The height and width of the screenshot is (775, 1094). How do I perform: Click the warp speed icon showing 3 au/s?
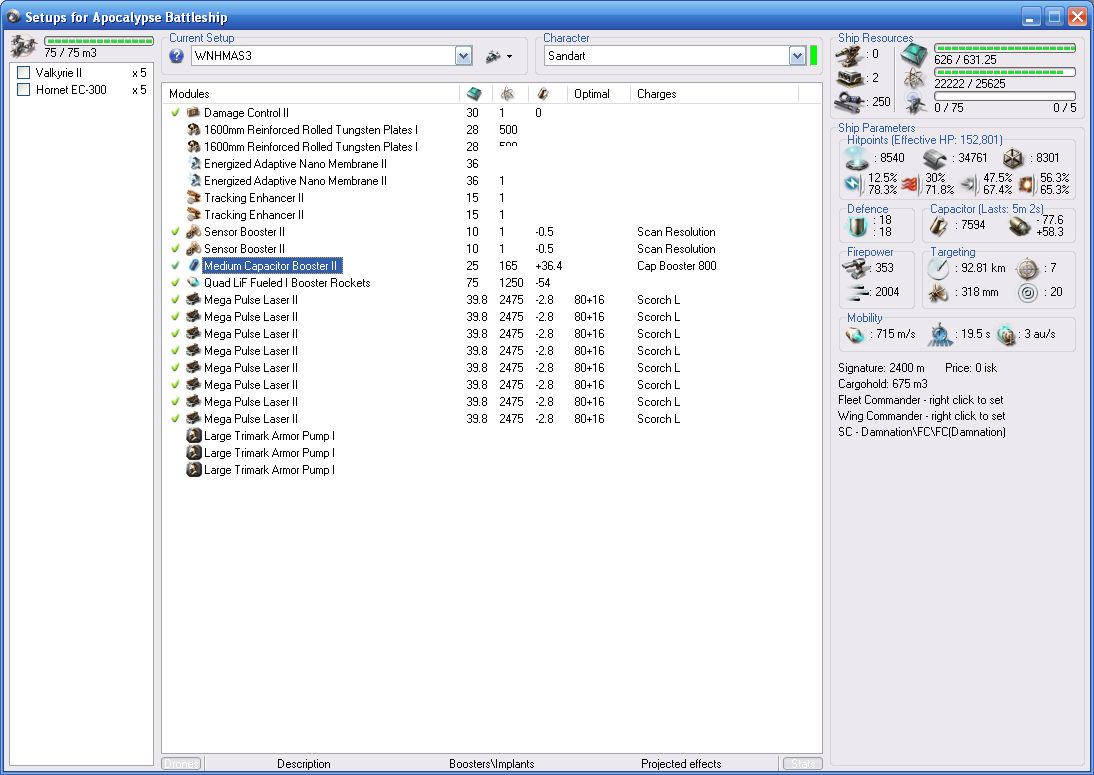click(1006, 335)
